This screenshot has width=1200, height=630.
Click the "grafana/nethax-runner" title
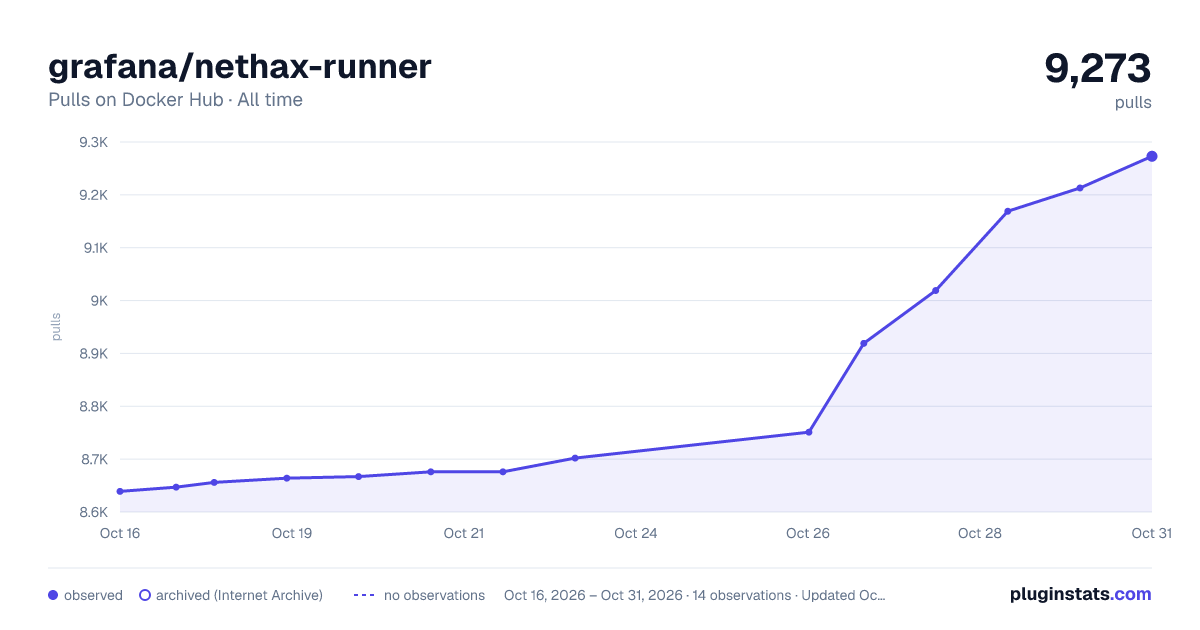coord(240,67)
